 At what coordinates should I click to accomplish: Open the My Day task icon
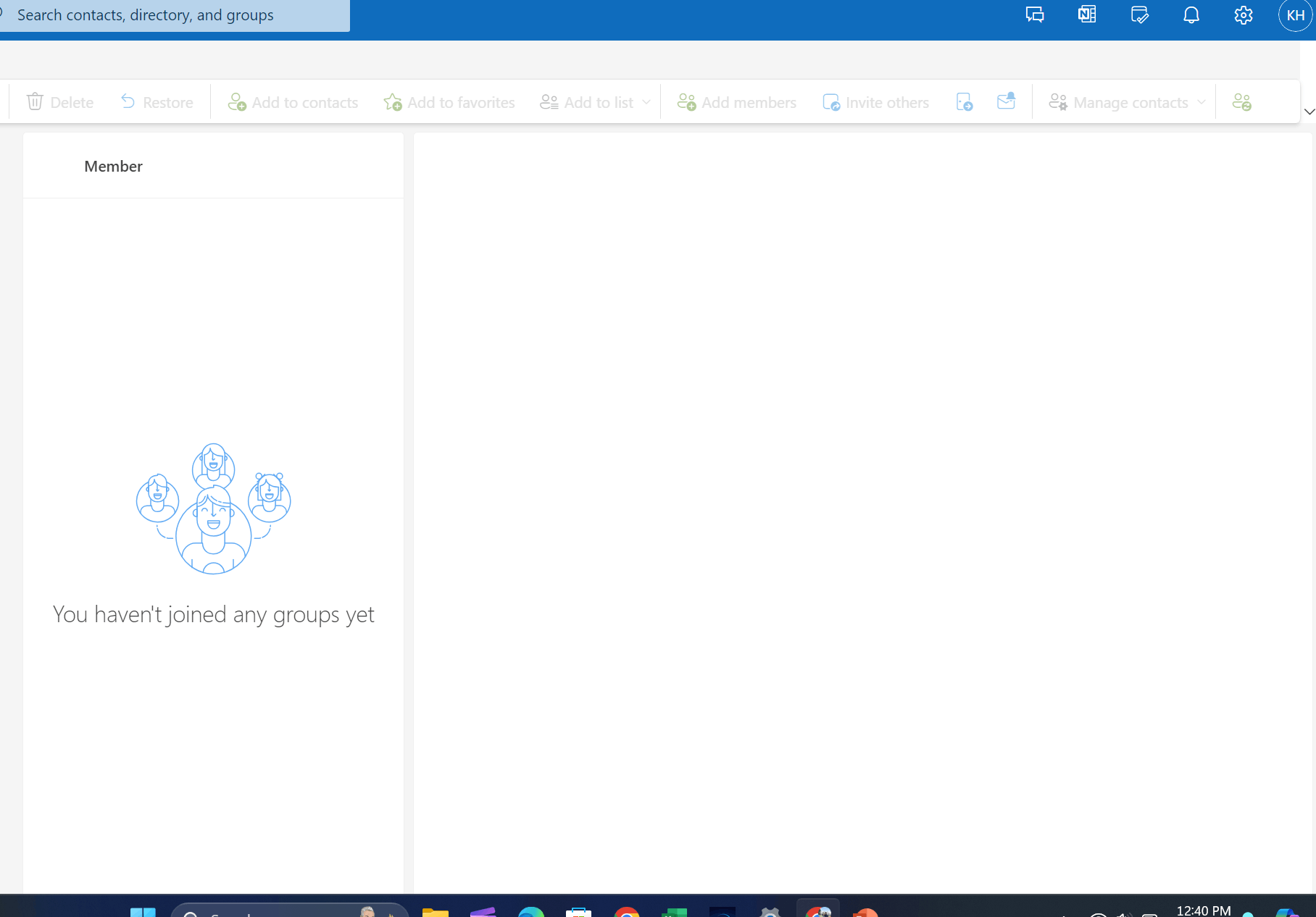1139,14
